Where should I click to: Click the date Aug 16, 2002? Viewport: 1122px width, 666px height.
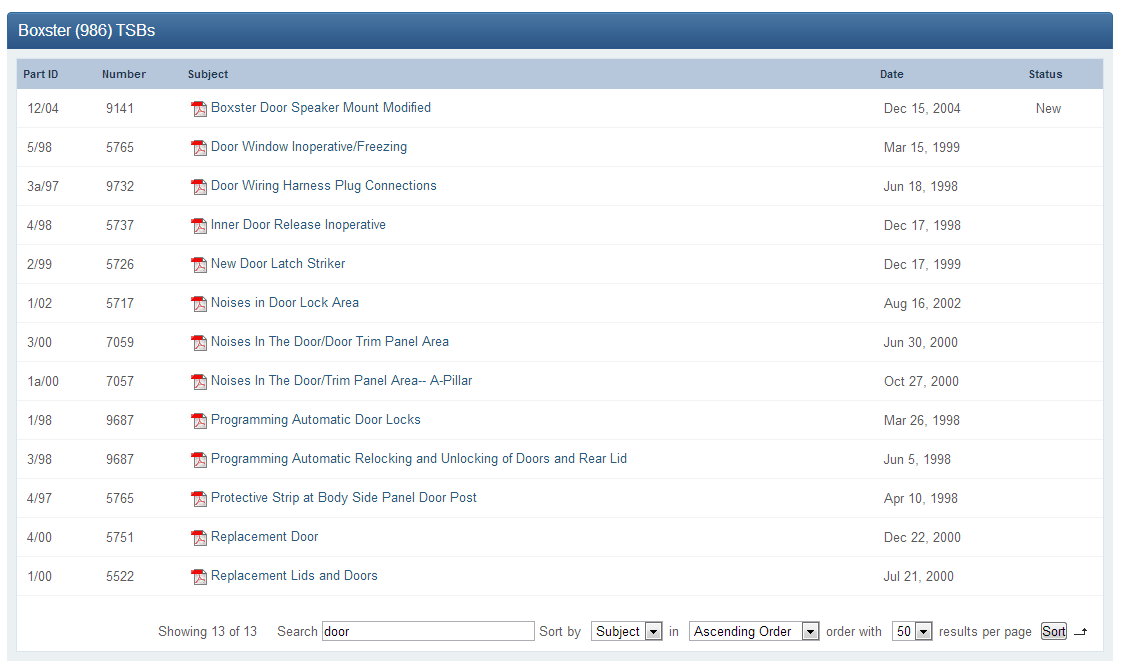coord(922,303)
